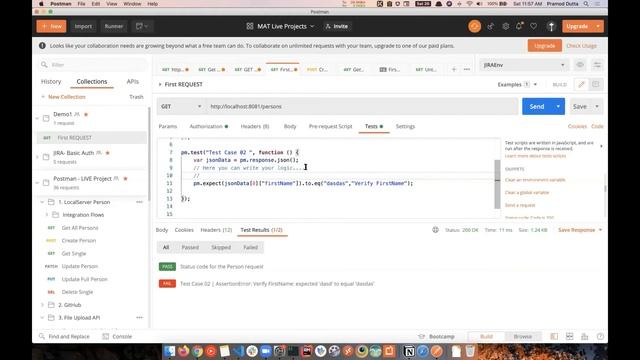This screenshot has height=360, width=640.
Task: Click the heart icon in header
Action: pos(533,27)
